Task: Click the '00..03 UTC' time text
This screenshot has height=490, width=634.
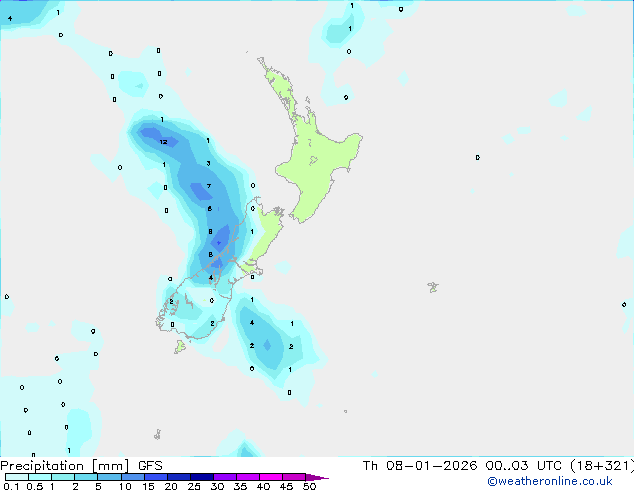Action: point(523,466)
